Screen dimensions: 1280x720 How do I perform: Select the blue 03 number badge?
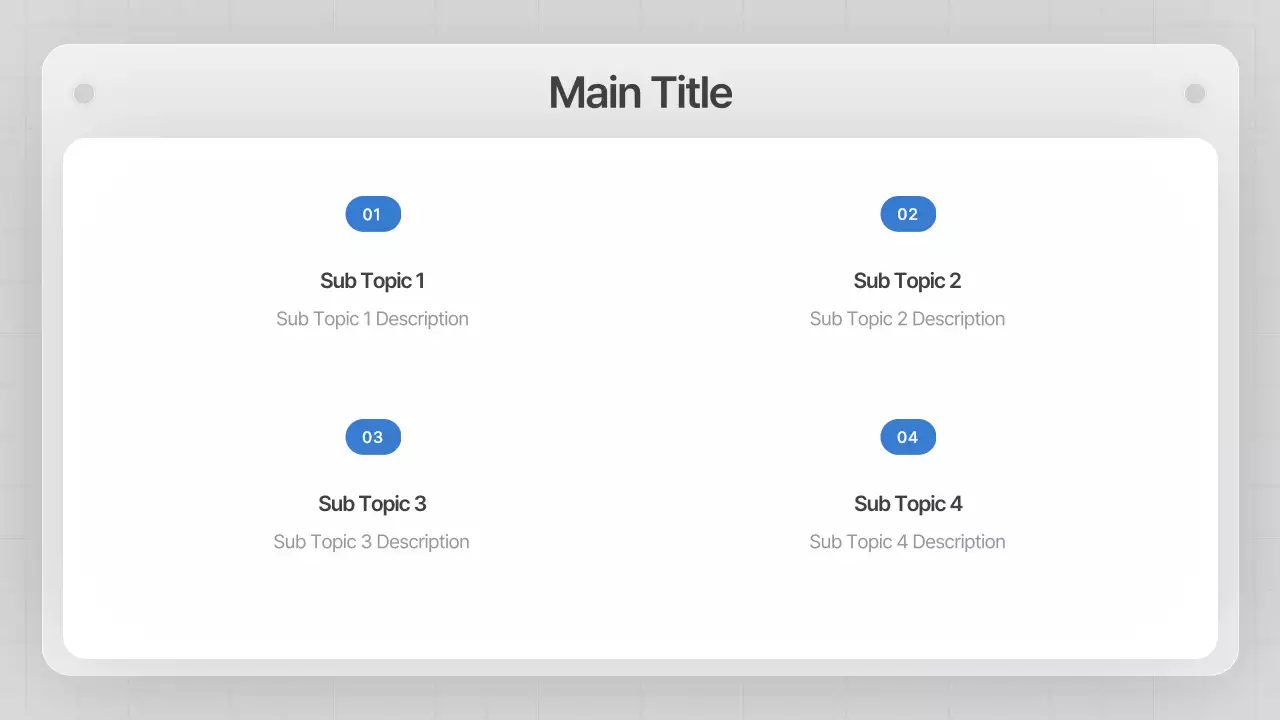click(373, 437)
